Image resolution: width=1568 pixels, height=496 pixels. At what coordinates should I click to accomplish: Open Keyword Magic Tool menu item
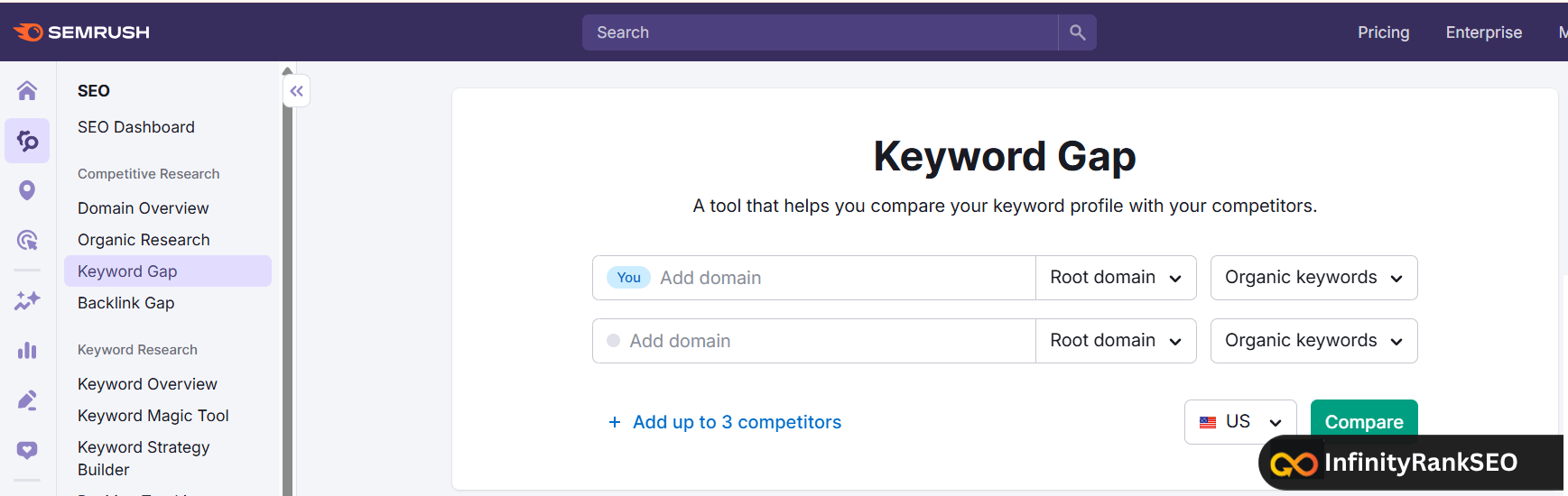(x=153, y=416)
